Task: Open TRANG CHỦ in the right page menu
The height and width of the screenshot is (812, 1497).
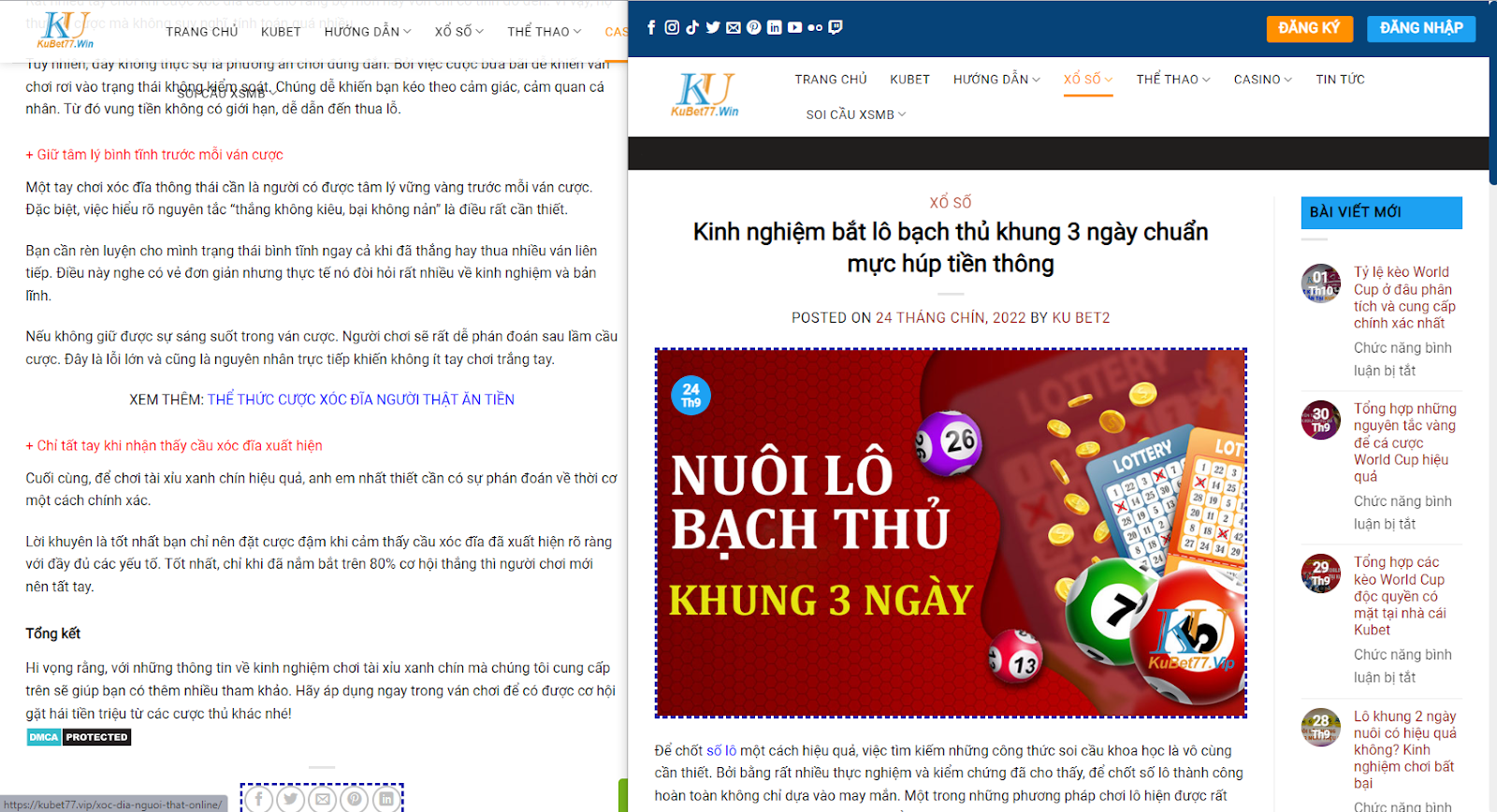Action: pos(831,80)
